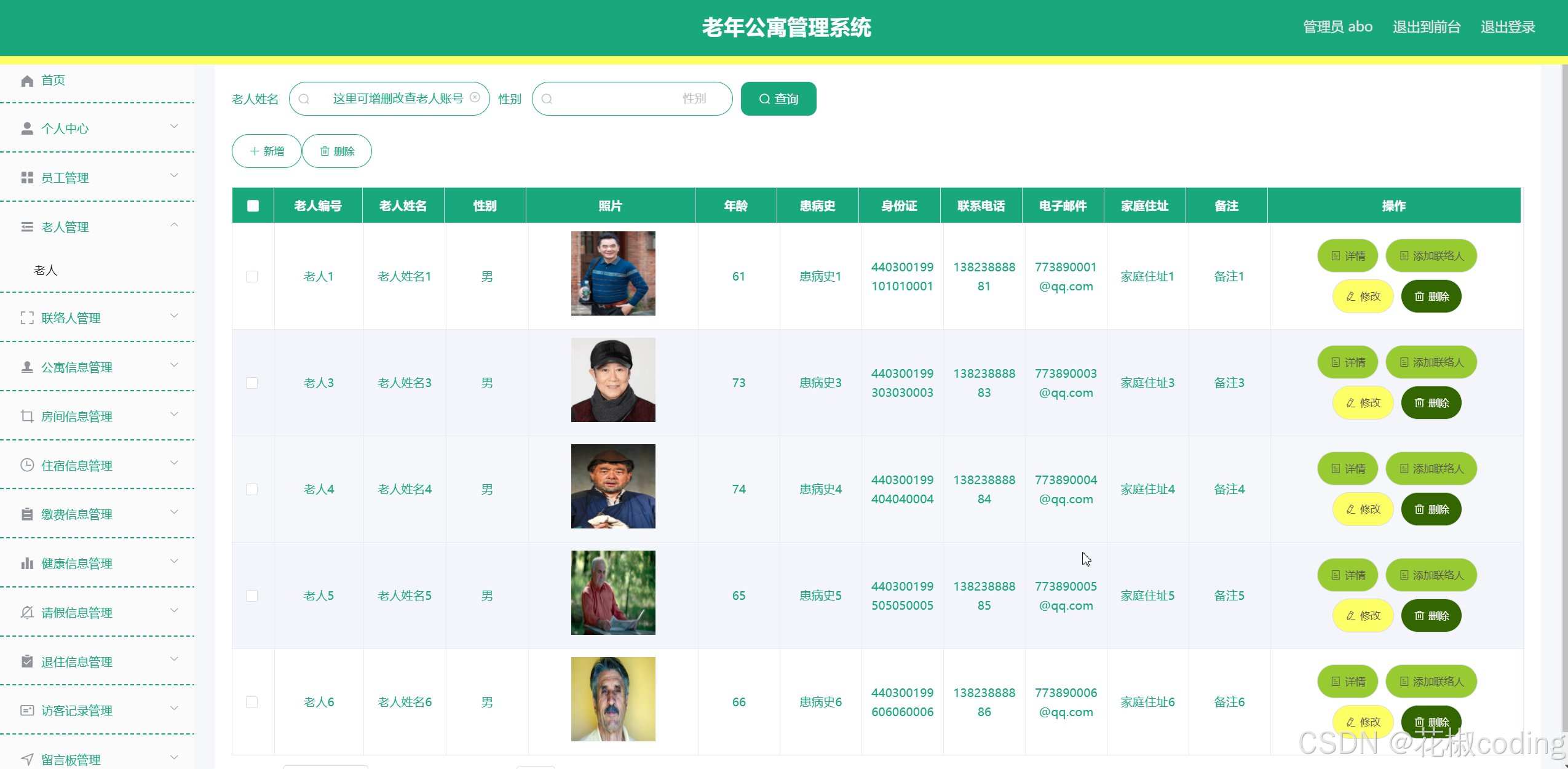
Task: Click the bar chart icon beside 健康信息管理
Action: (27, 564)
